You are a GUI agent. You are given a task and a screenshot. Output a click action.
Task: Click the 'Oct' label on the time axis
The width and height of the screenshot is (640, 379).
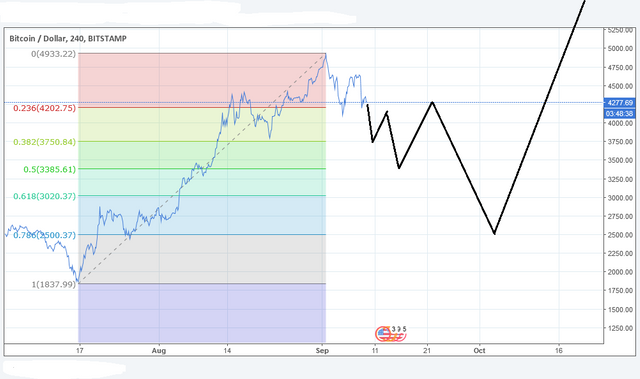480,350
